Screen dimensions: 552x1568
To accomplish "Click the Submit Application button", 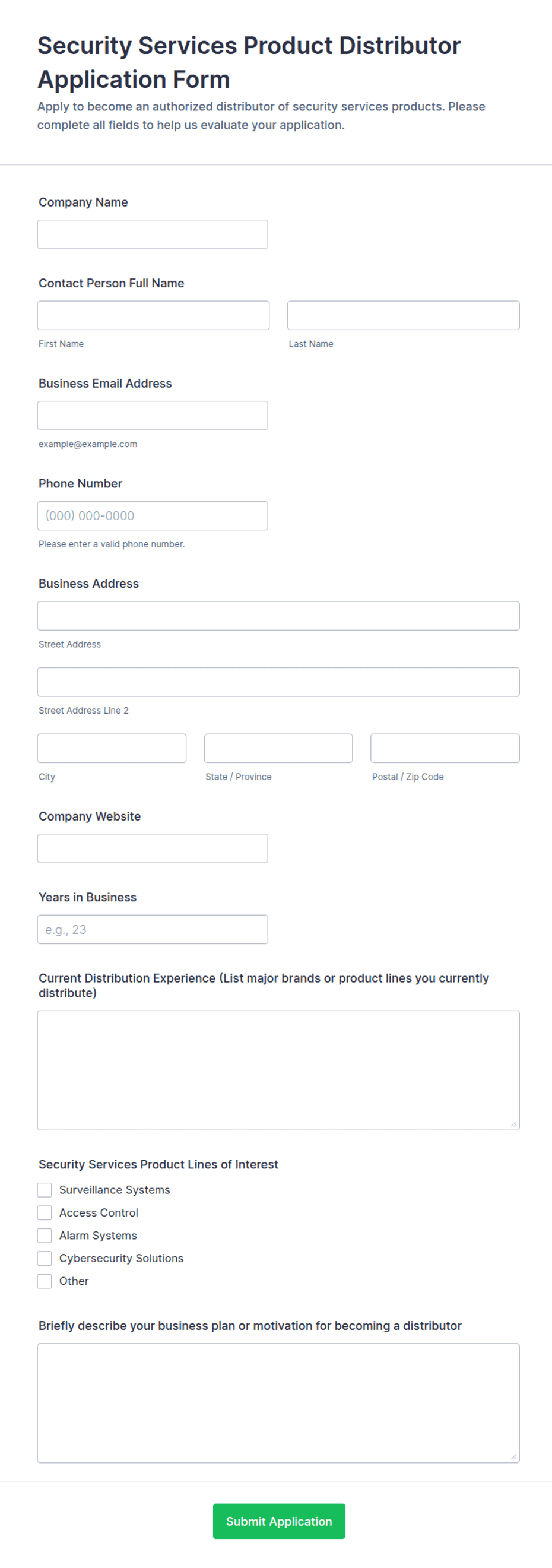I will (x=279, y=1521).
